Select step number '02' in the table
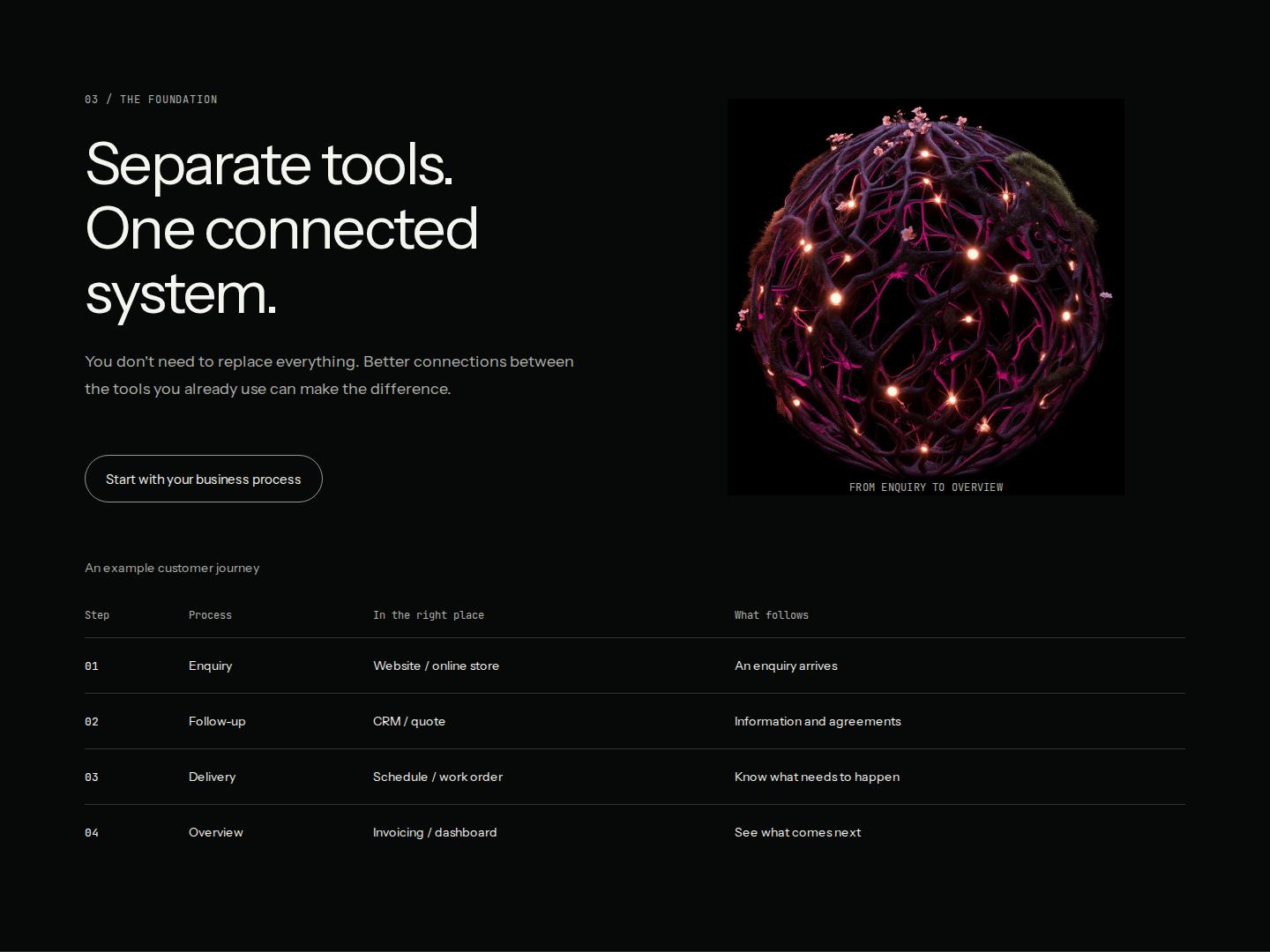This screenshot has width=1270, height=952. (x=92, y=722)
